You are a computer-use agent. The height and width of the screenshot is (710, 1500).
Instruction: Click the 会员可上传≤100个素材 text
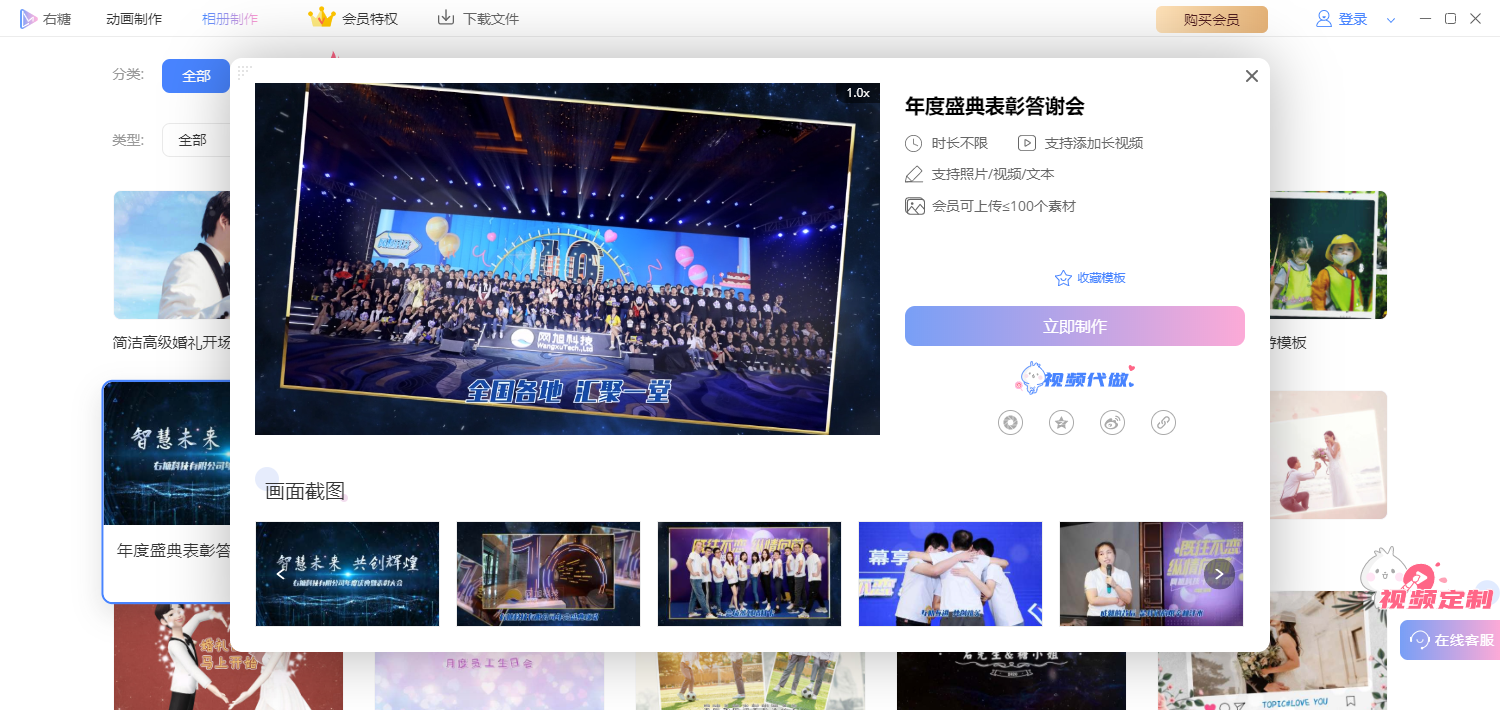tap(1003, 206)
